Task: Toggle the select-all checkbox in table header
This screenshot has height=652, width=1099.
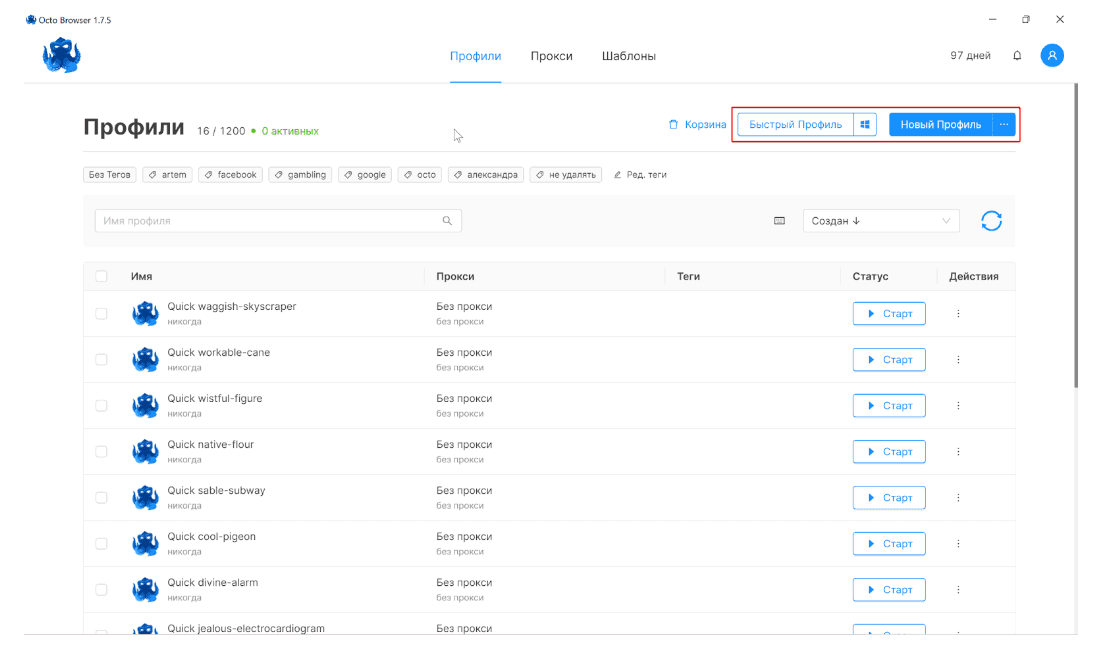Action: [101, 276]
